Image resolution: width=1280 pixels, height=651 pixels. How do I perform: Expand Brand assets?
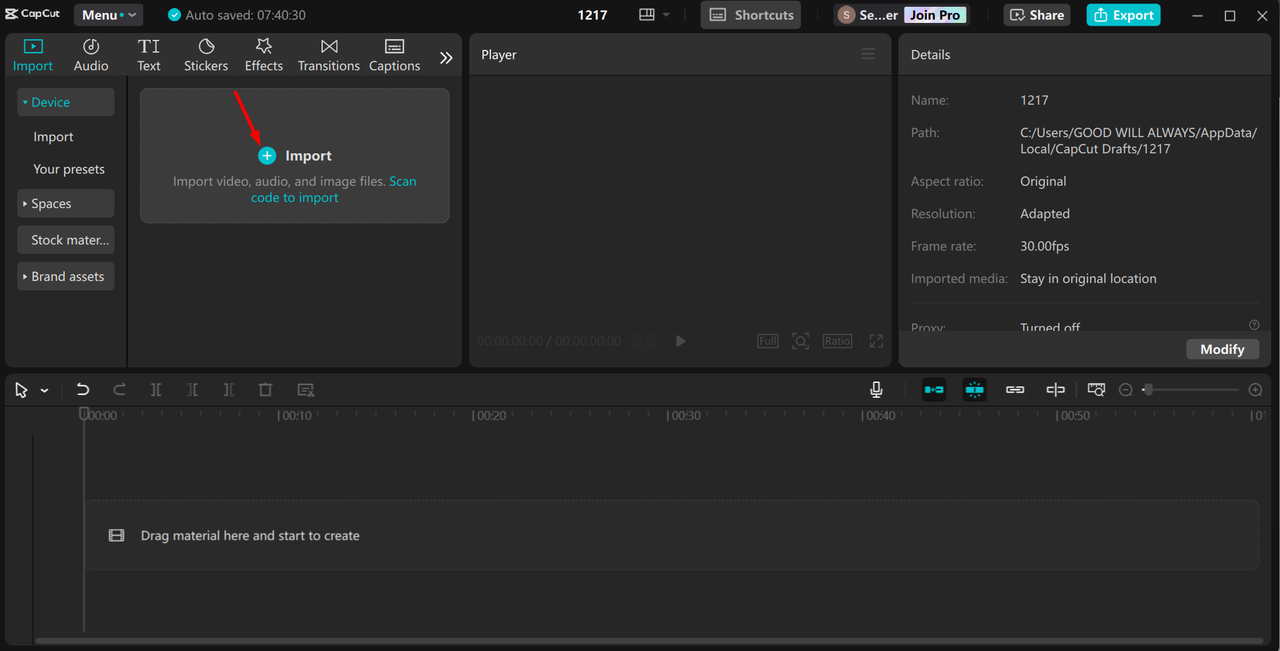pyautogui.click(x=66, y=276)
